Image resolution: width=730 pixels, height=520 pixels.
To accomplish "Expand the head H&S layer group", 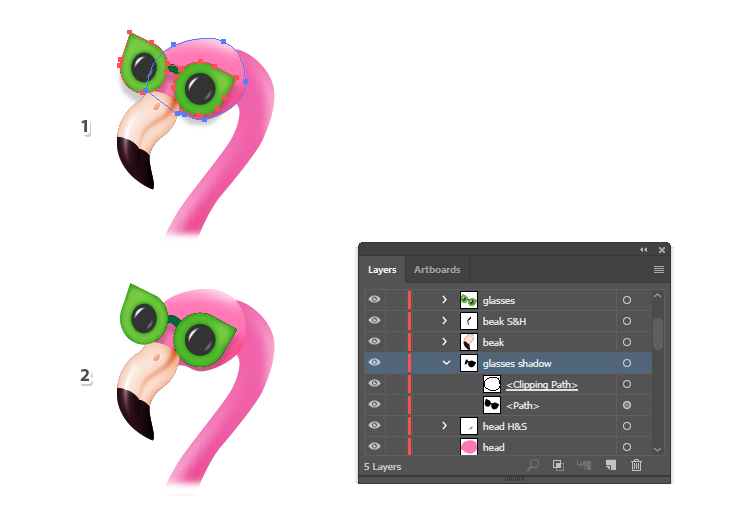I will 444,425.
